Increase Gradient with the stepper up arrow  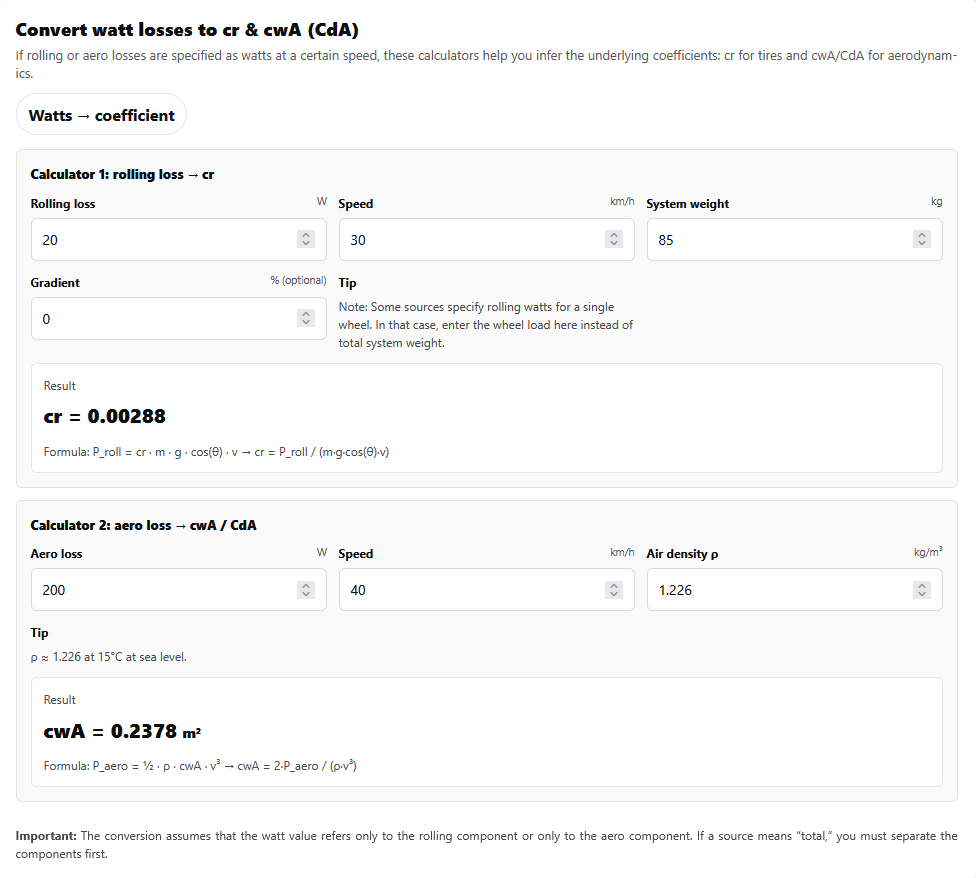[306, 314]
